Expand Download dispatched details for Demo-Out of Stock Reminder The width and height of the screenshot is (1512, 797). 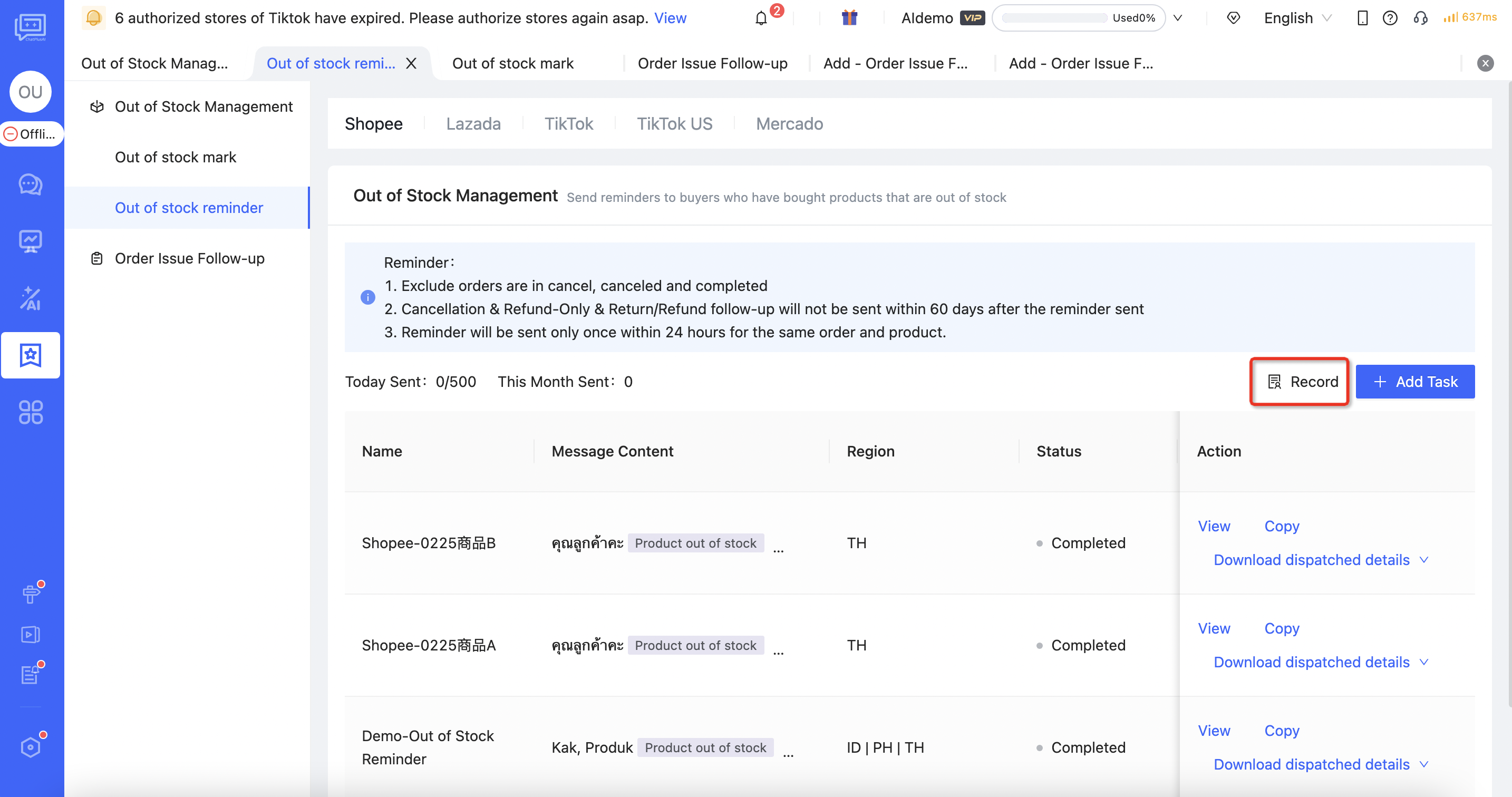(x=1320, y=764)
